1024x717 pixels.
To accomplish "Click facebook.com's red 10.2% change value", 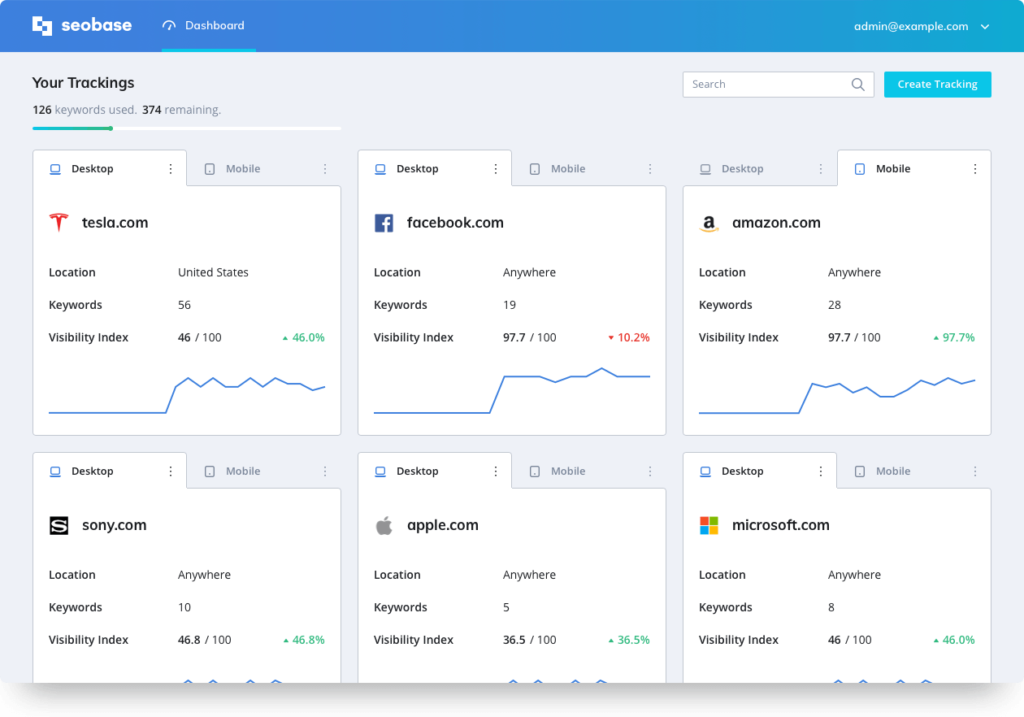I will [629, 338].
